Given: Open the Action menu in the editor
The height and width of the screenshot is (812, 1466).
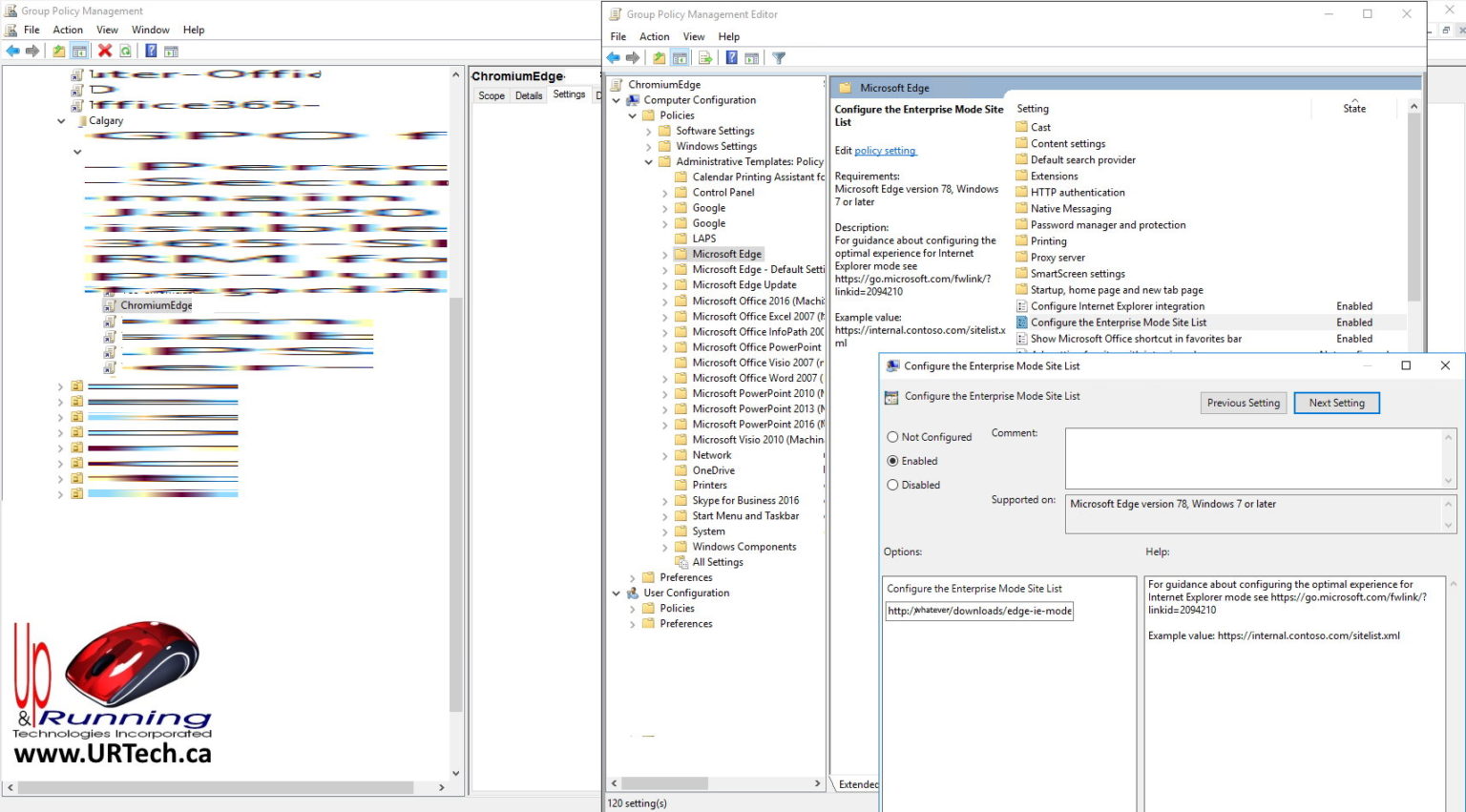Looking at the screenshot, I should pos(654,36).
